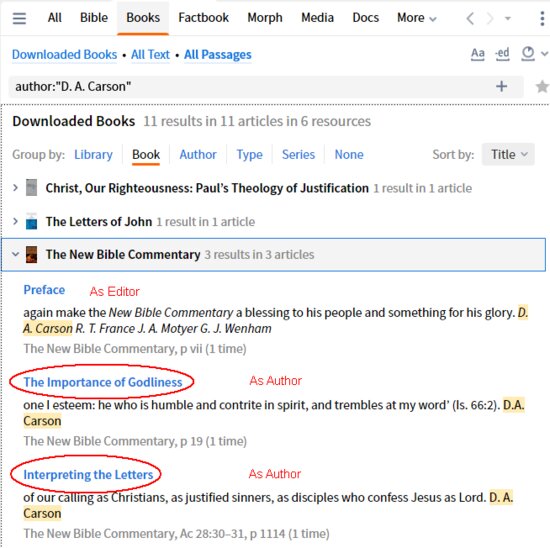Open The Importance of Godliness article
The height and width of the screenshot is (548, 550).
(103, 382)
